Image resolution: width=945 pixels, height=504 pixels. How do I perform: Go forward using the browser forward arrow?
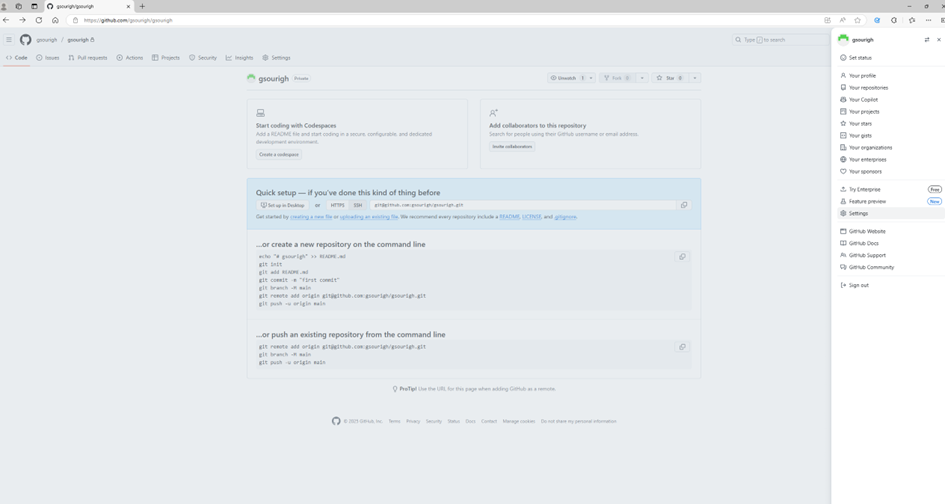[22, 20]
